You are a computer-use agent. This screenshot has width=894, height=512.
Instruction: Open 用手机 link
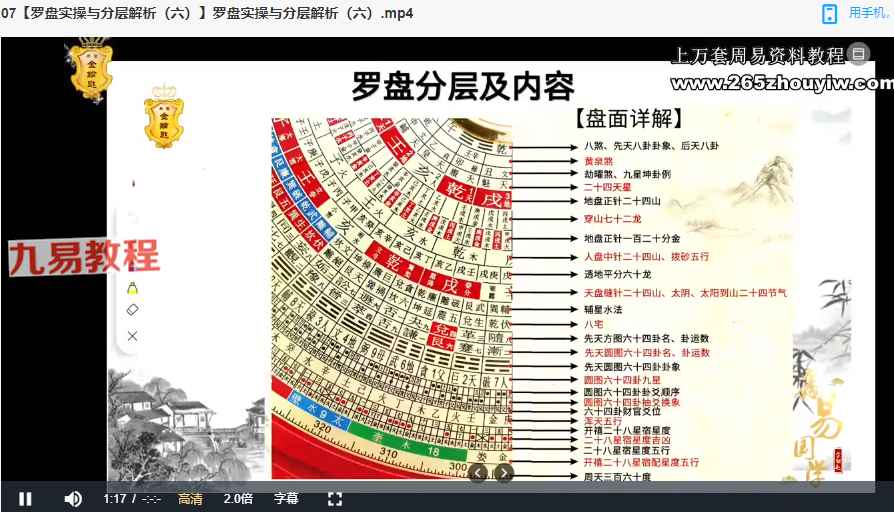(x=868, y=13)
